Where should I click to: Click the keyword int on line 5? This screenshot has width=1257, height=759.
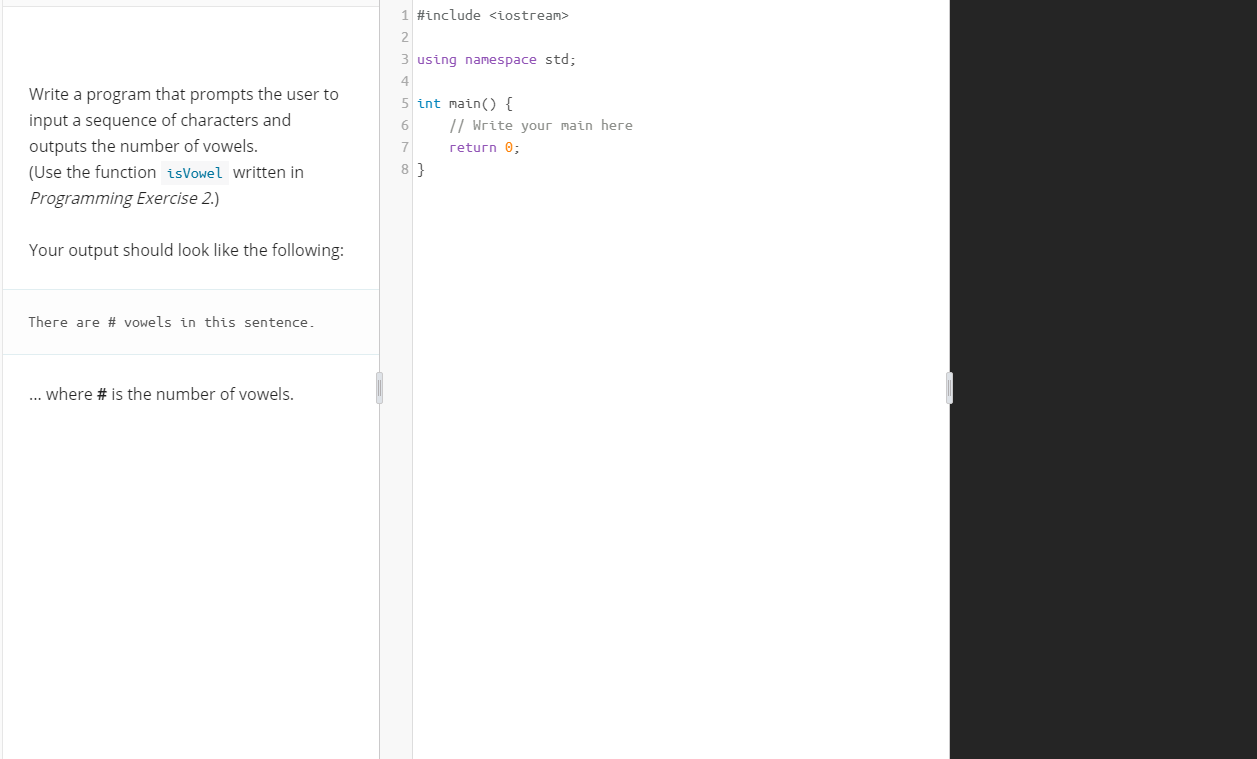click(x=428, y=103)
